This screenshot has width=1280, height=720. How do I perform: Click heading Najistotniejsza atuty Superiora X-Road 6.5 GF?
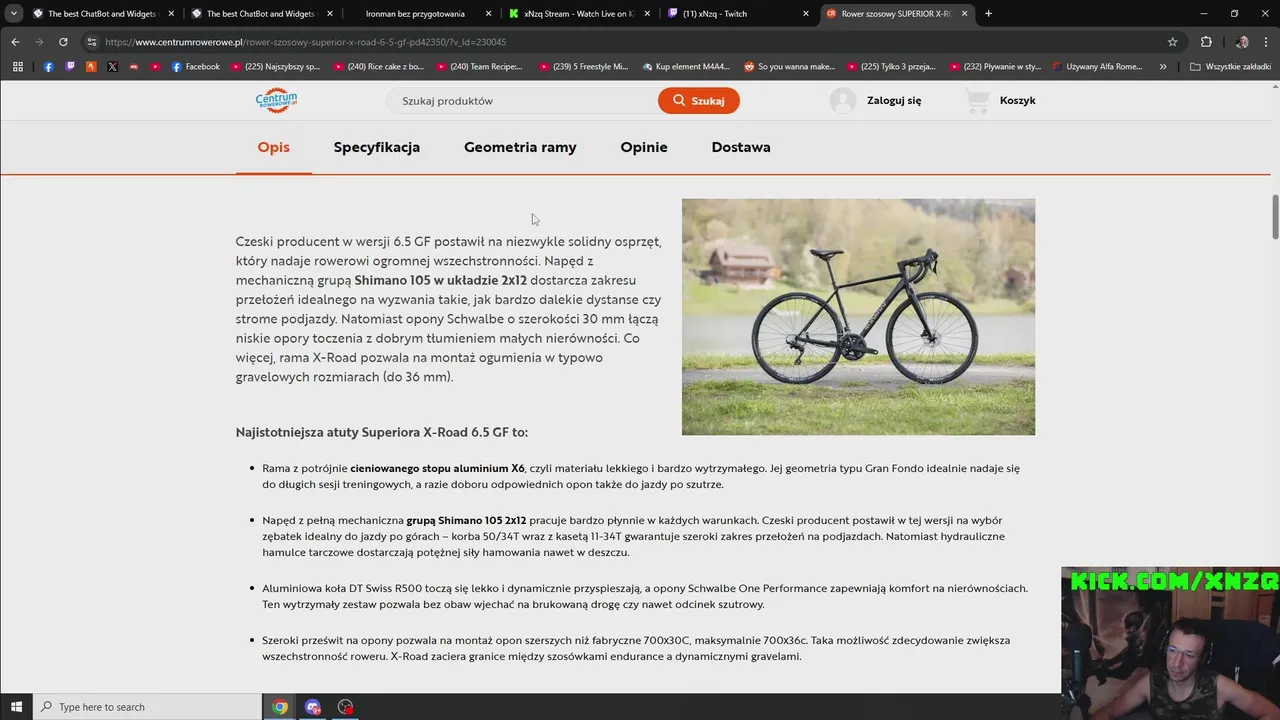coord(382,432)
